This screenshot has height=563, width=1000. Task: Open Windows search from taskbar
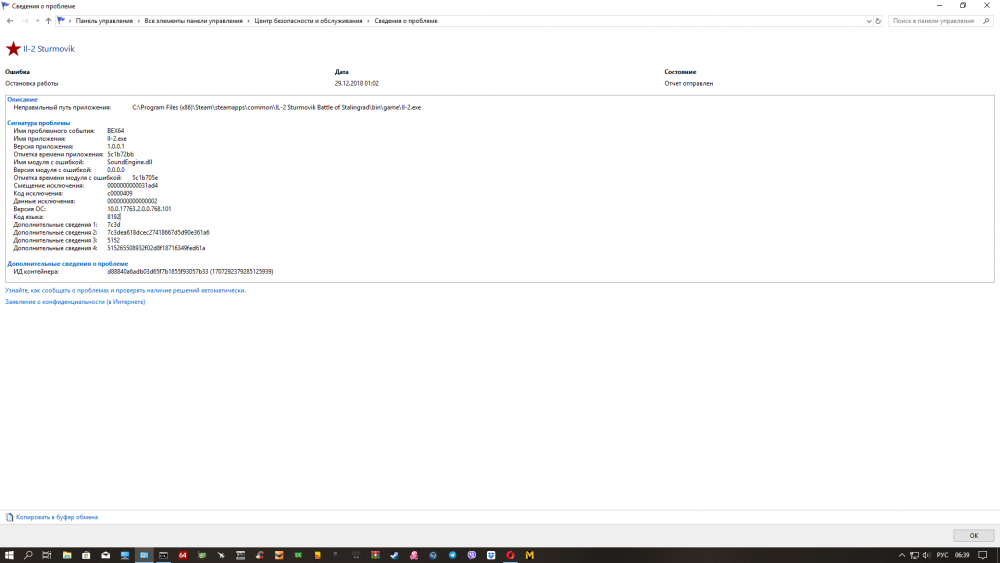28,555
